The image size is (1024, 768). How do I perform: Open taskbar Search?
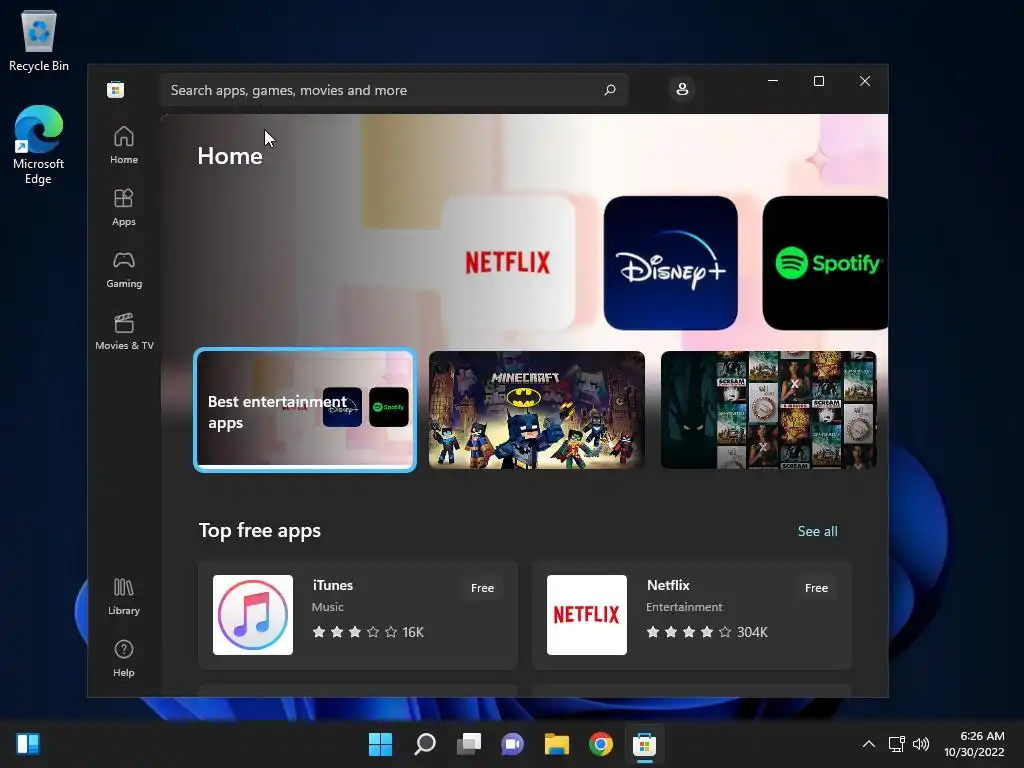[424, 744]
